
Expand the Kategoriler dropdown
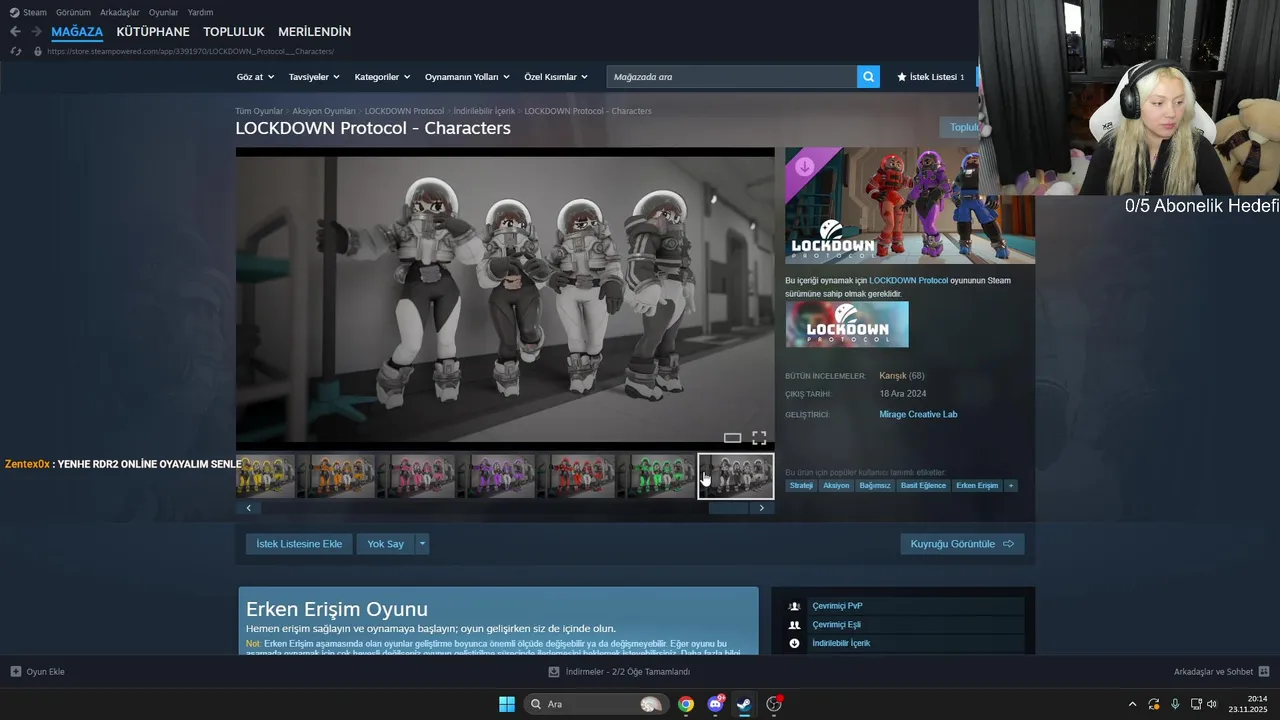[x=382, y=77]
